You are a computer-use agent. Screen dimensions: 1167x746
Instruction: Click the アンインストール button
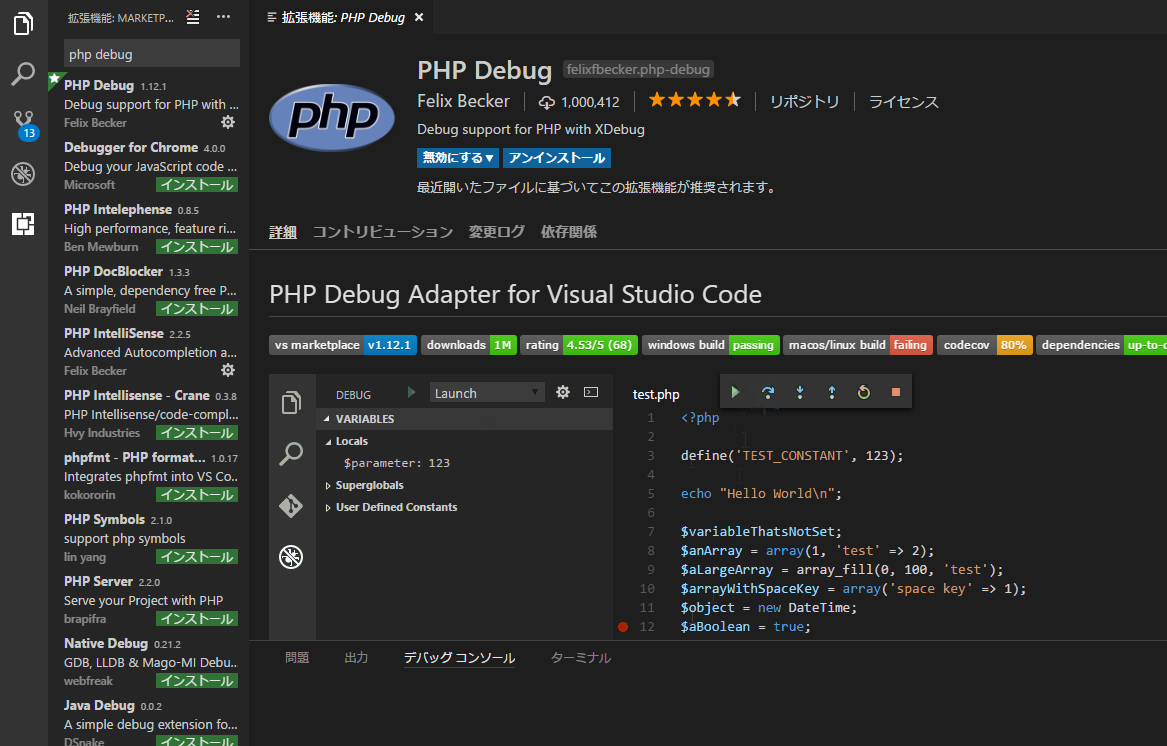click(557, 158)
